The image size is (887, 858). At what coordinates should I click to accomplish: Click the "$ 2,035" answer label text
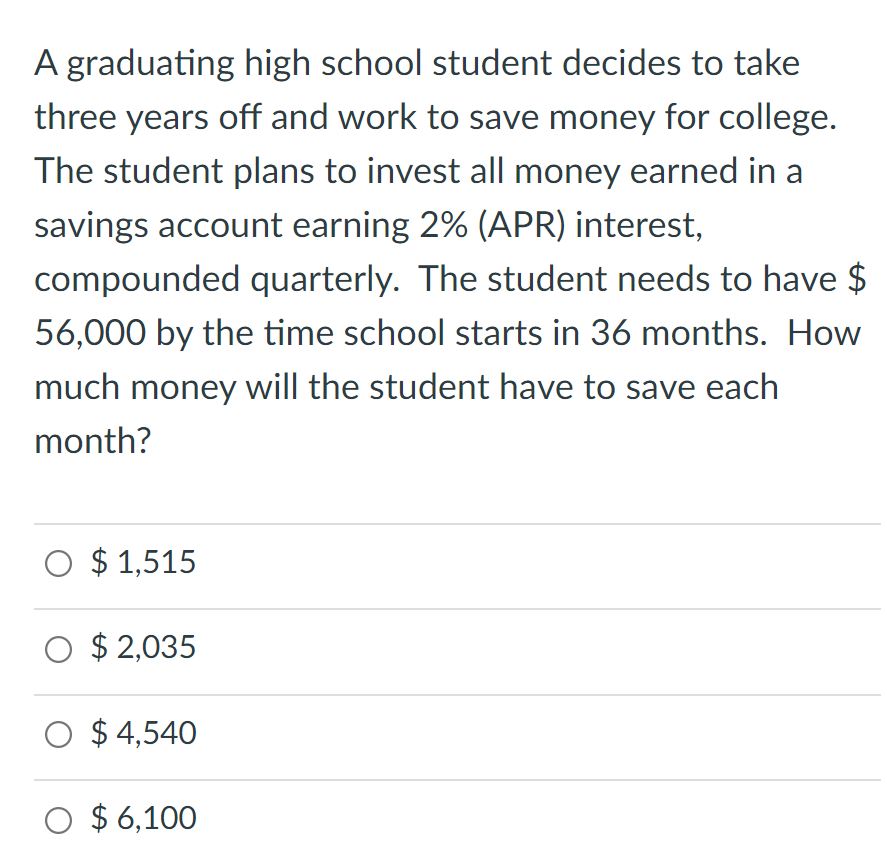click(x=144, y=649)
